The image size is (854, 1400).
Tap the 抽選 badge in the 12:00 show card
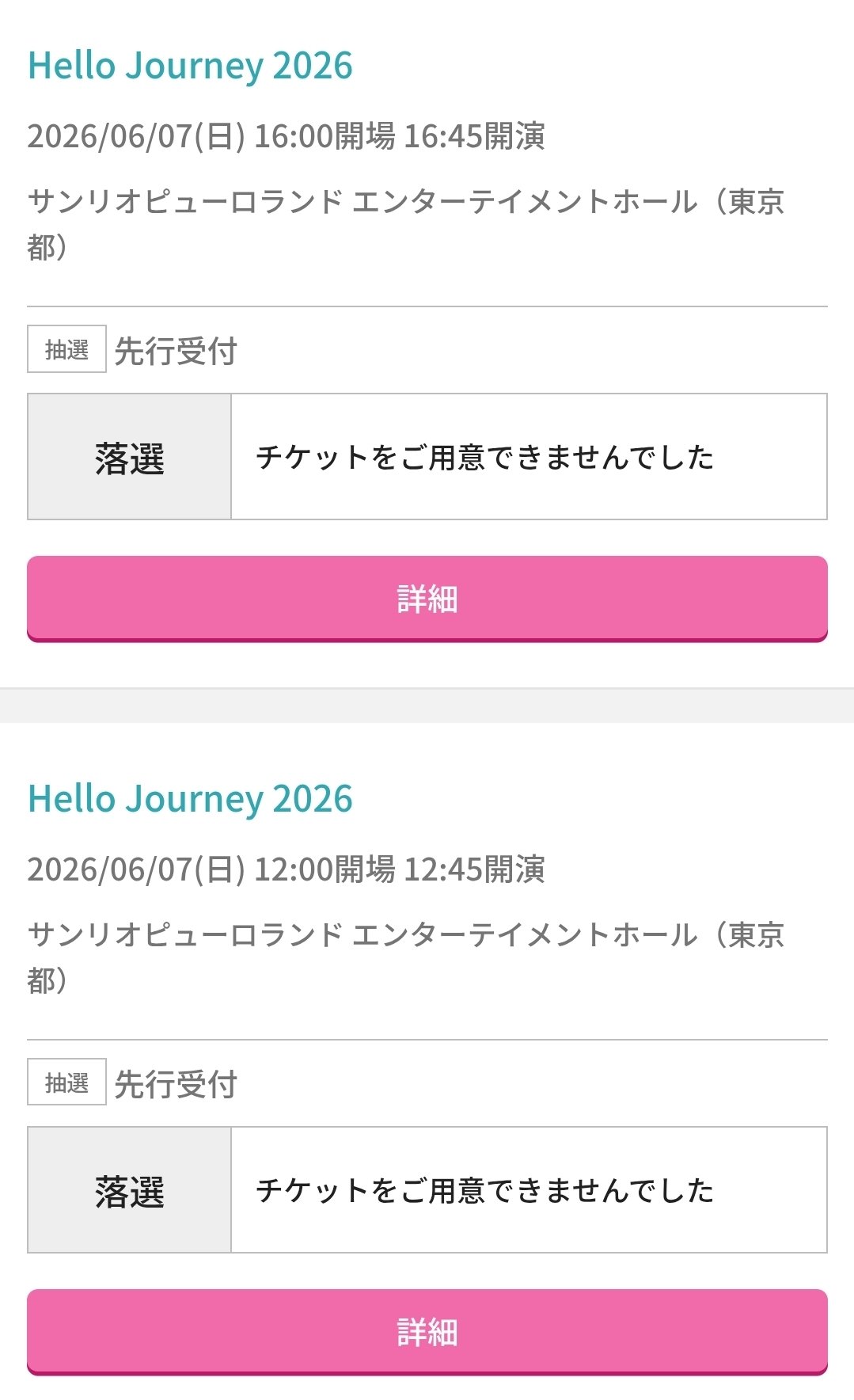point(66,1082)
